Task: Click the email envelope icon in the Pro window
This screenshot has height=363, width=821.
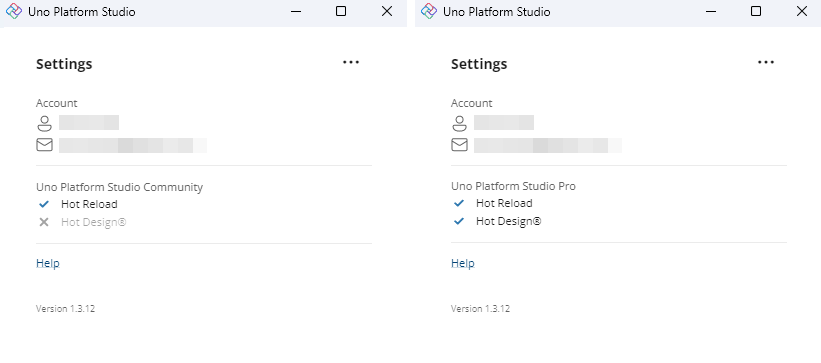Action: (x=460, y=145)
